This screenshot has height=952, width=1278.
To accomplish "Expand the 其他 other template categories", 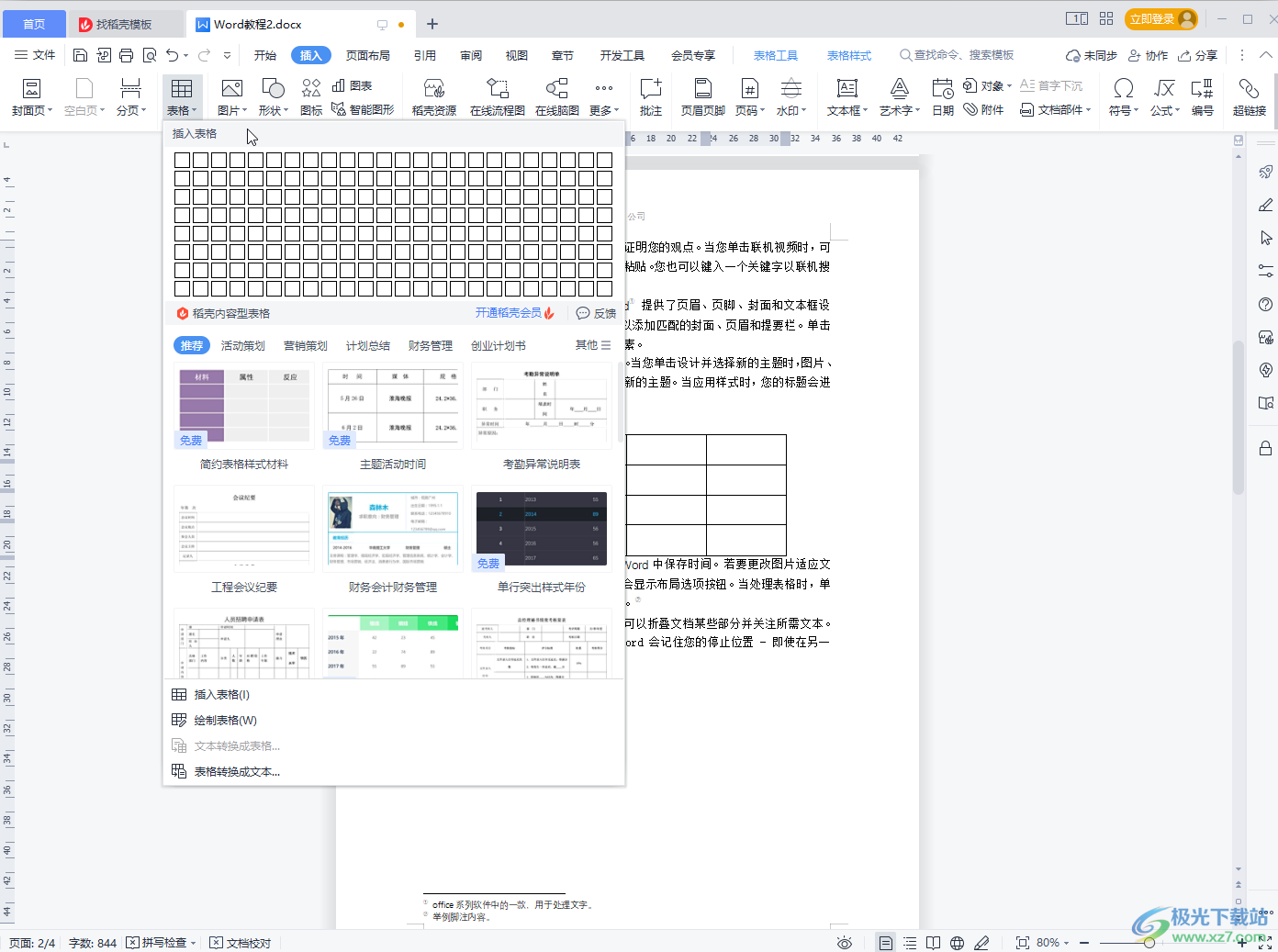I will (593, 345).
